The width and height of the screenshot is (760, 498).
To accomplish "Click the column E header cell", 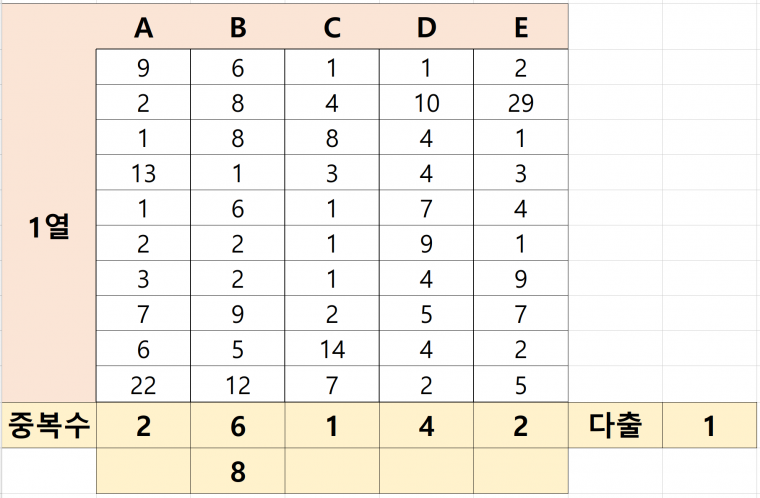I will point(521,29).
